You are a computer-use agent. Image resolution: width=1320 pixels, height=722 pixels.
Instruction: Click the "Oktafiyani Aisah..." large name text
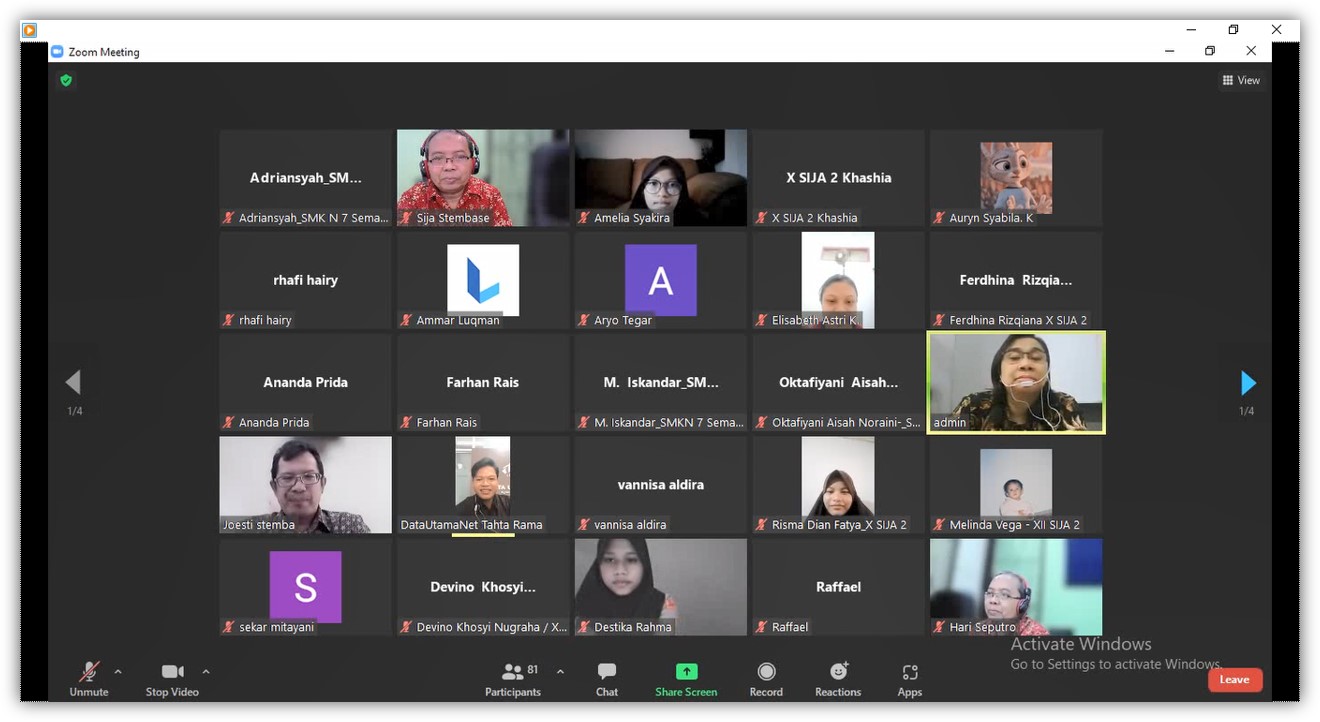(838, 382)
